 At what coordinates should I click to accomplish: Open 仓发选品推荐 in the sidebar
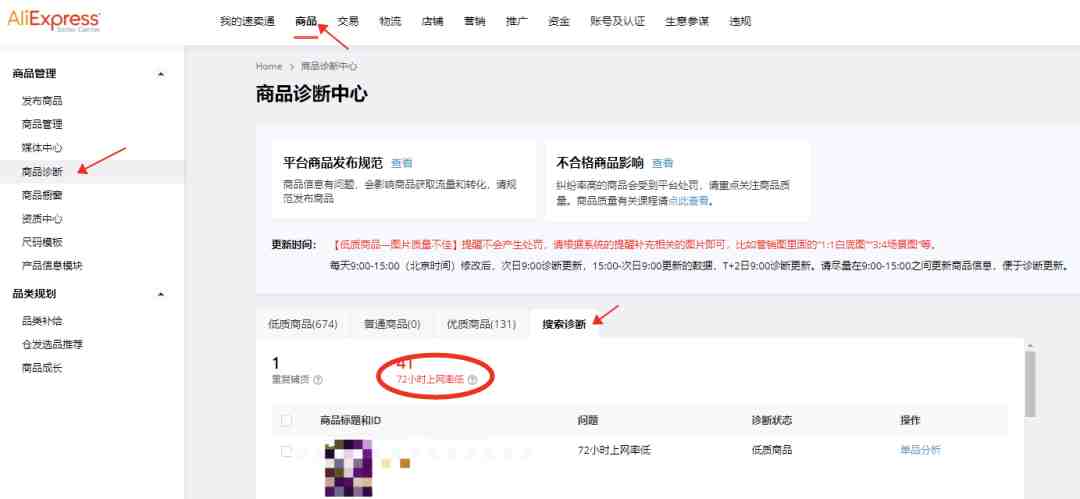tap(52, 344)
